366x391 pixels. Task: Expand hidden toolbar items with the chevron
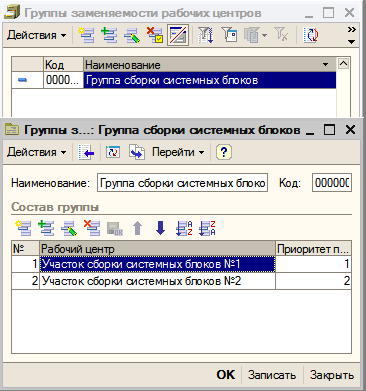[x=351, y=30]
